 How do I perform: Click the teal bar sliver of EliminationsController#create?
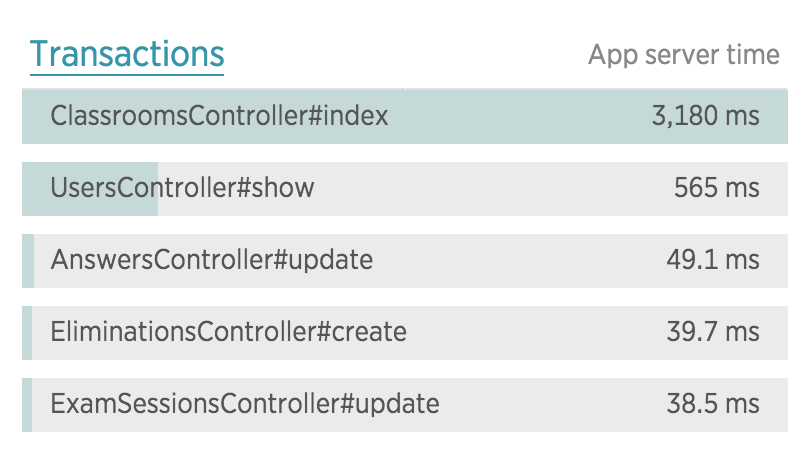point(27,333)
